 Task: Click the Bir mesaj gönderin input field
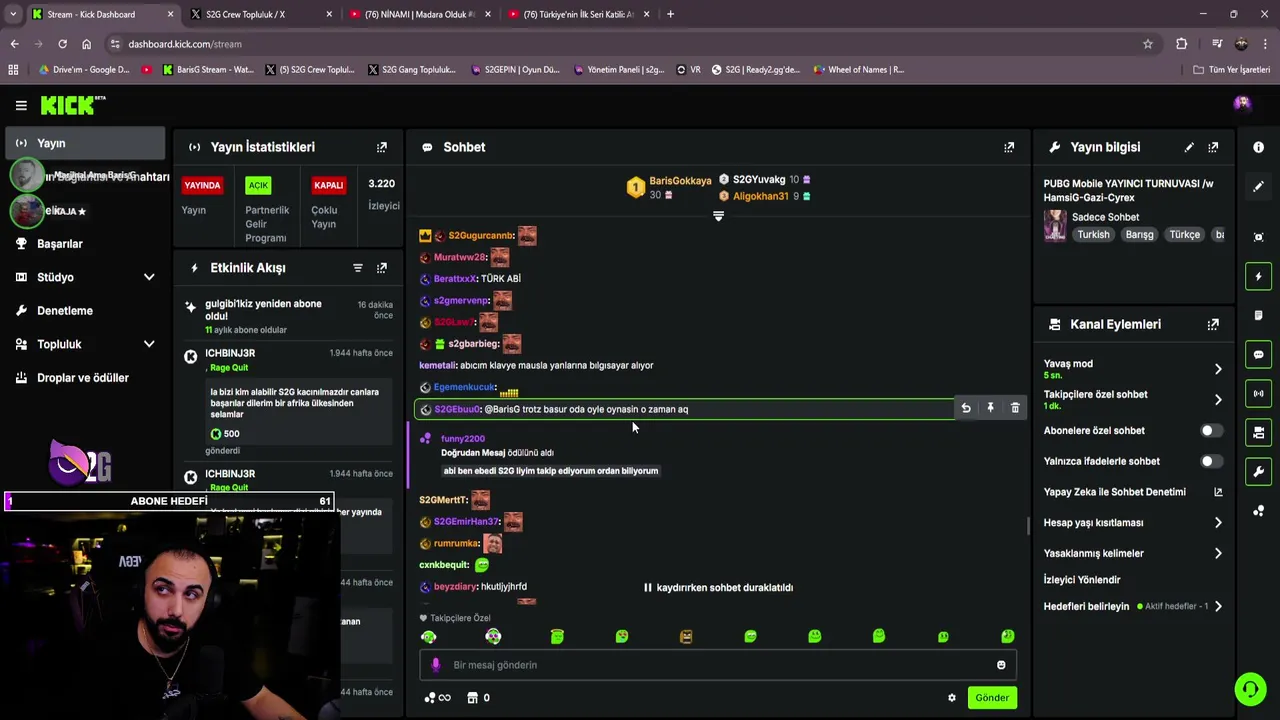tap(718, 665)
